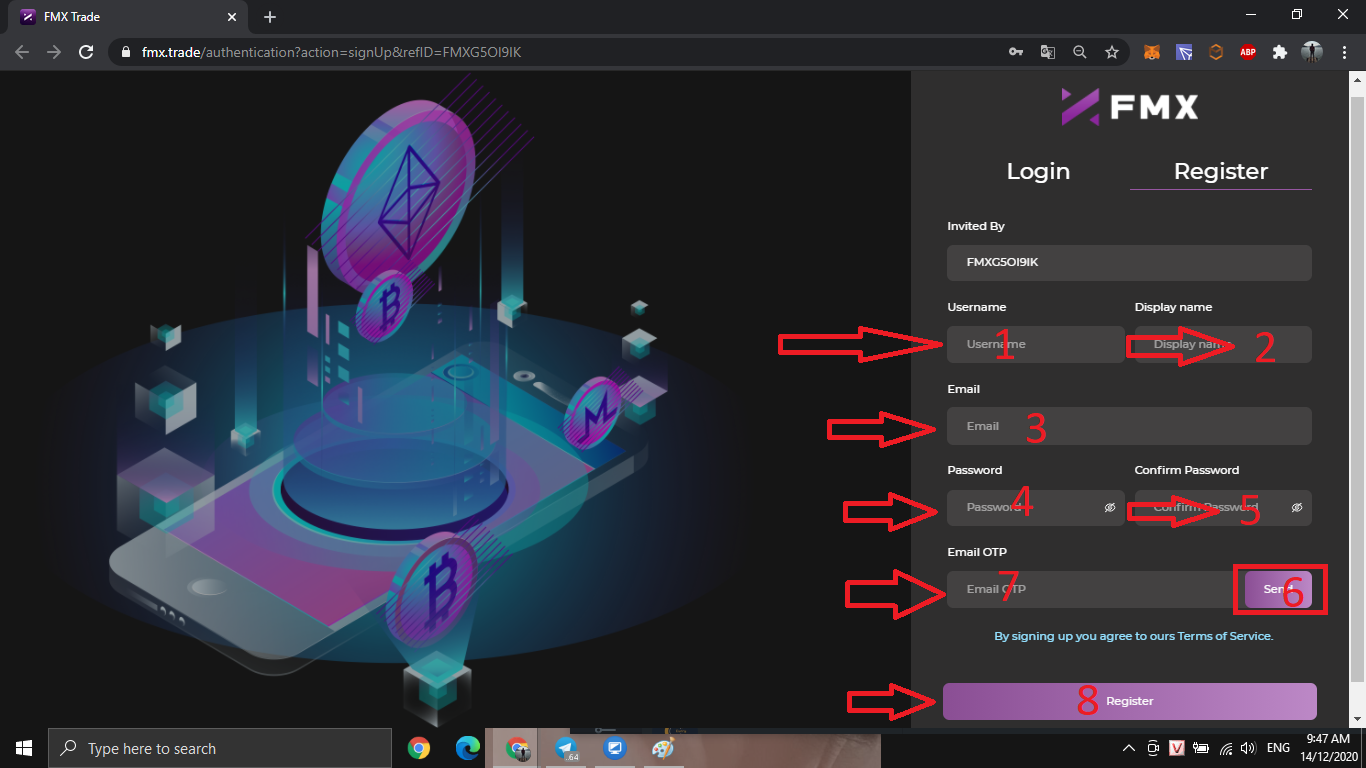Reload the FMX page
This screenshot has height=768, width=1366.
tap(86, 52)
